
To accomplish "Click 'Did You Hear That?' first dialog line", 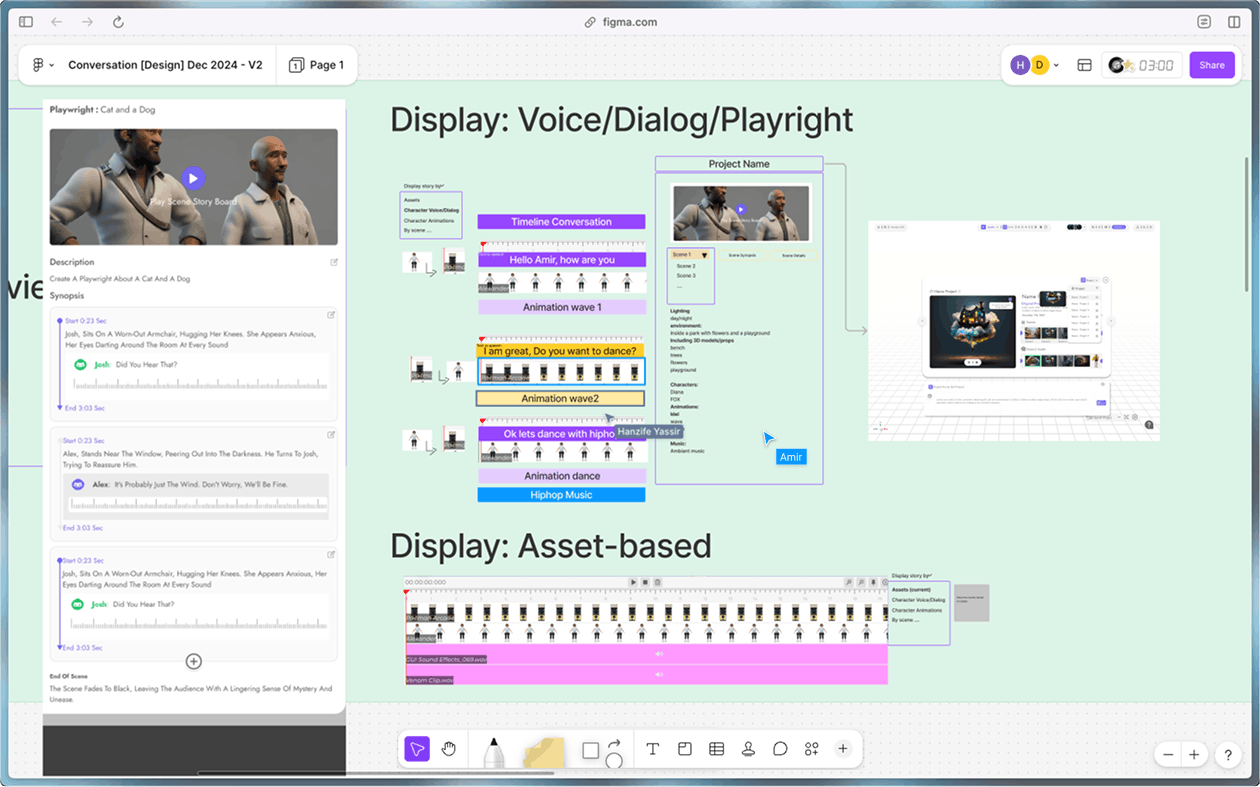I will click(145, 364).
